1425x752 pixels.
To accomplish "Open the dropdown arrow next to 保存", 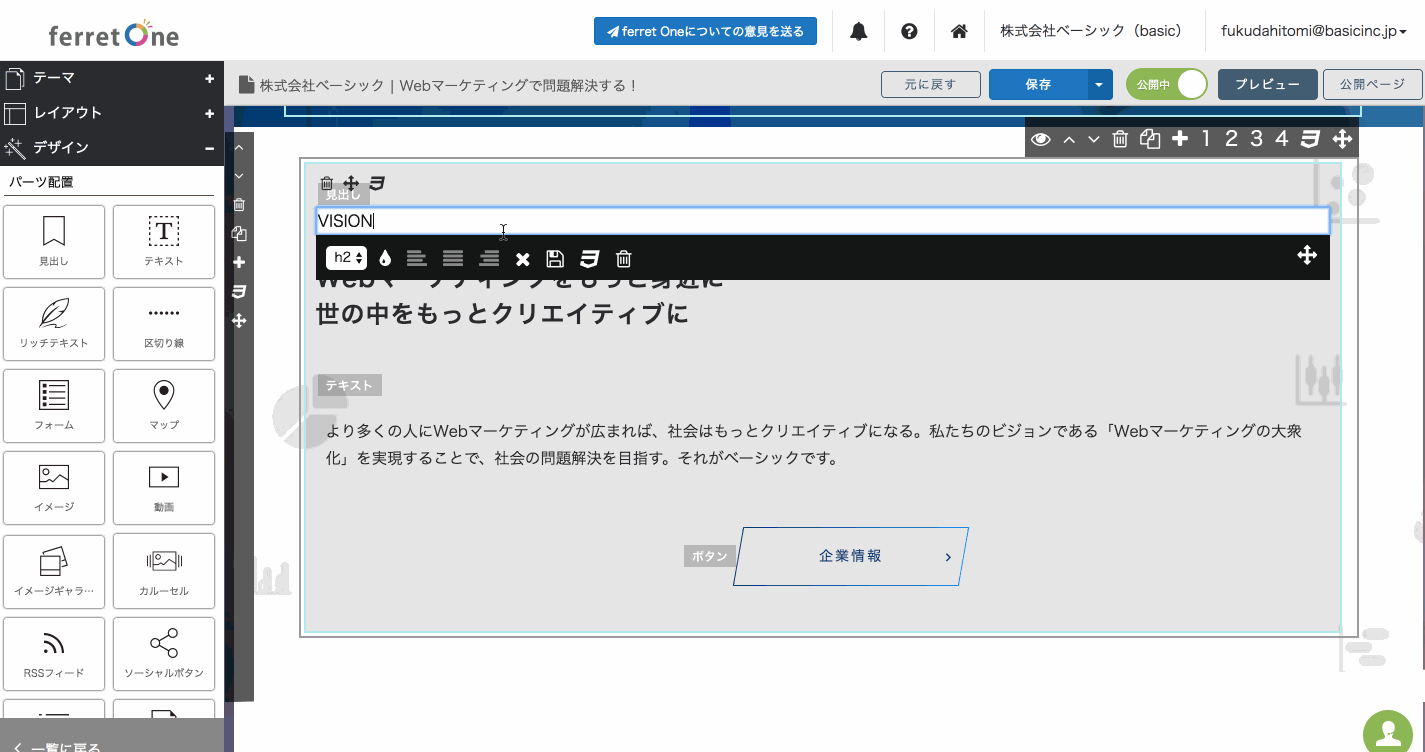I will point(1099,85).
